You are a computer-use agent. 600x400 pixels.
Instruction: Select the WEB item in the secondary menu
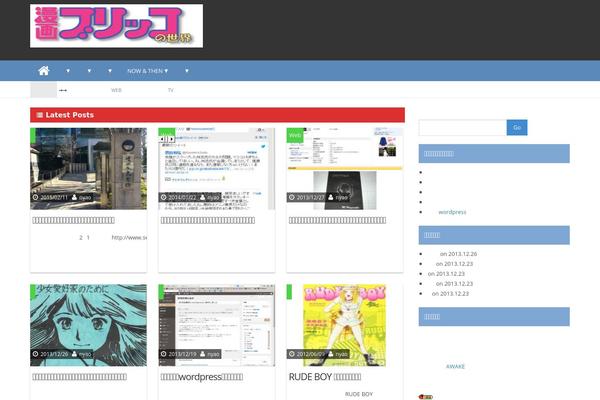(116, 90)
